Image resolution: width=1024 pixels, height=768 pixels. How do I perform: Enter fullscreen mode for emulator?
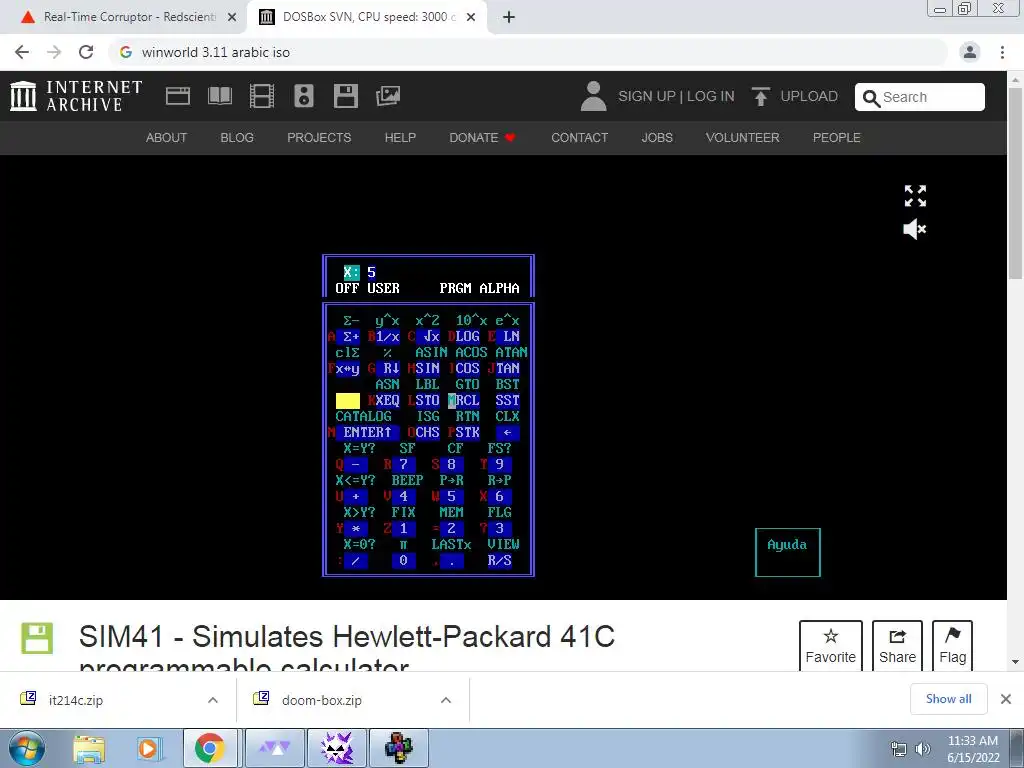click(915, 195)
